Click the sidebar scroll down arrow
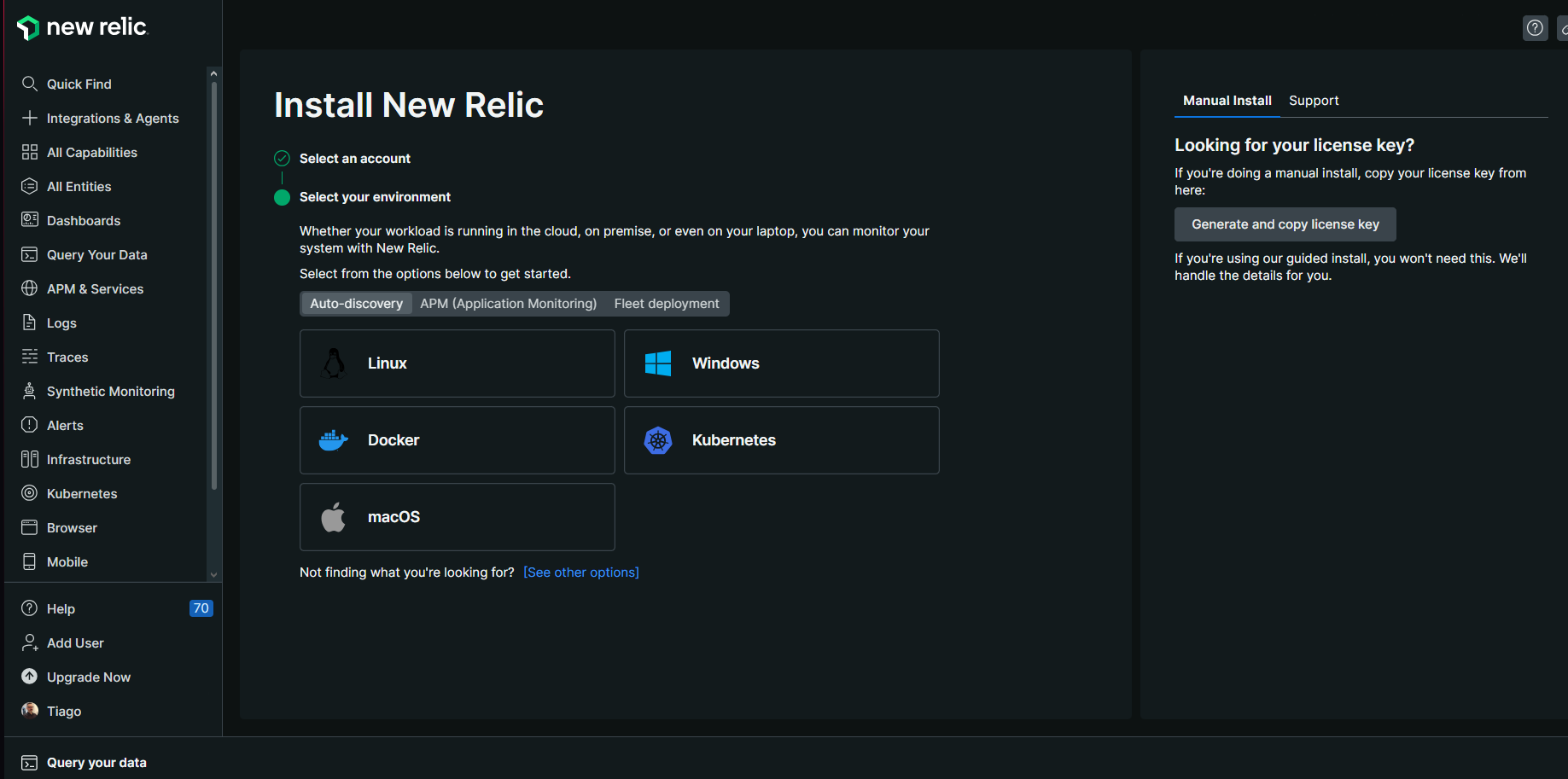 click(213, 574)
